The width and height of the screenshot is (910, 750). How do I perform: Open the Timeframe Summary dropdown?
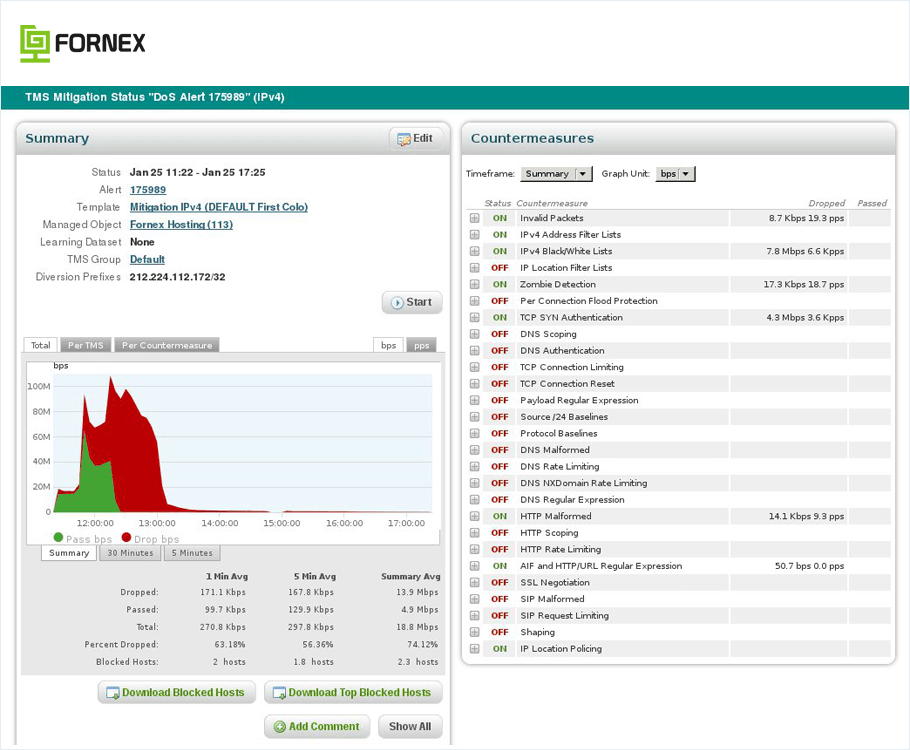[556, 174]
